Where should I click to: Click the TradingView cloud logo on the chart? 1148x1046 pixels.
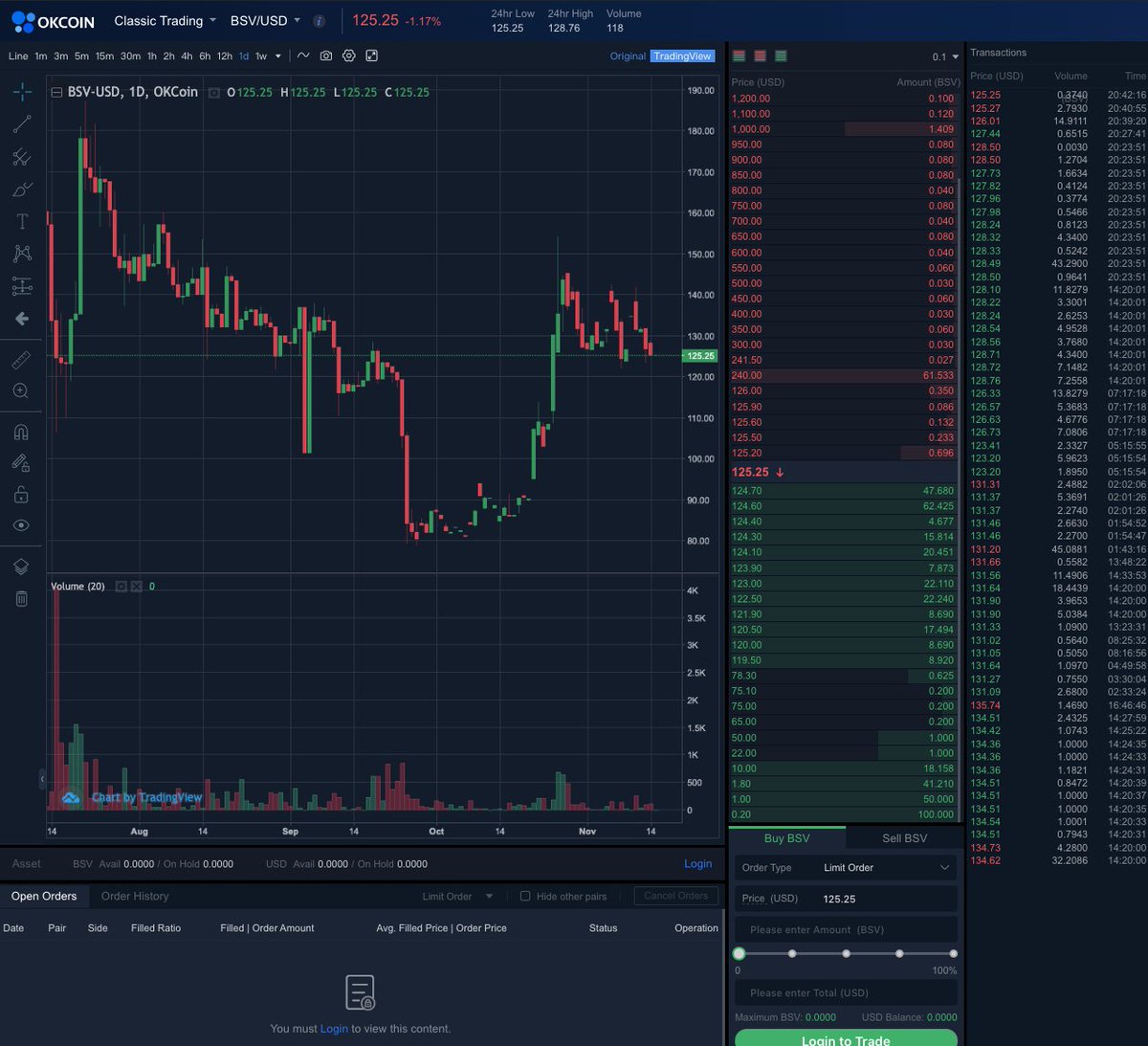(71, 797)
